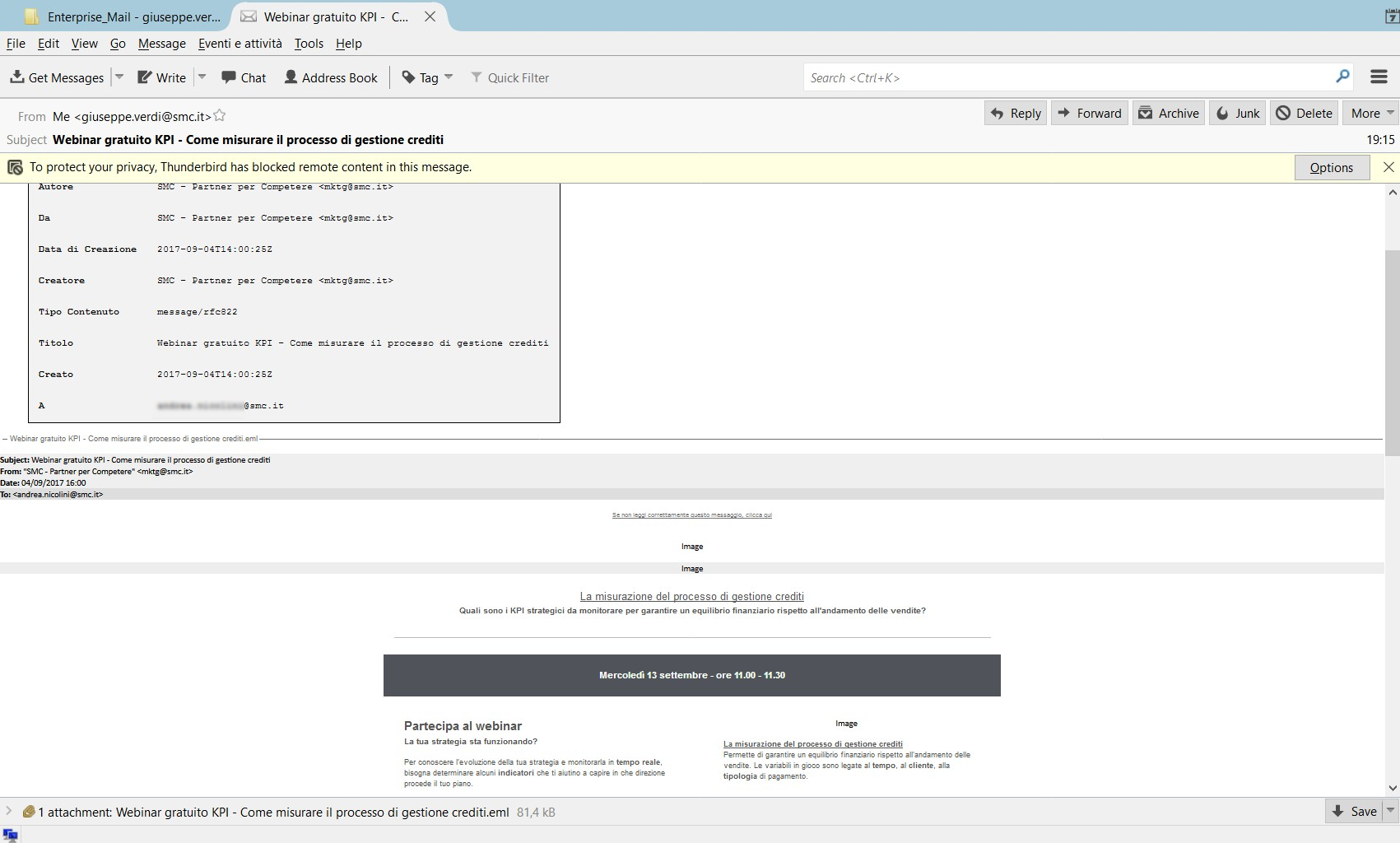Click the 'Partecipa al webinar' heading

click(x=463, y=726)
